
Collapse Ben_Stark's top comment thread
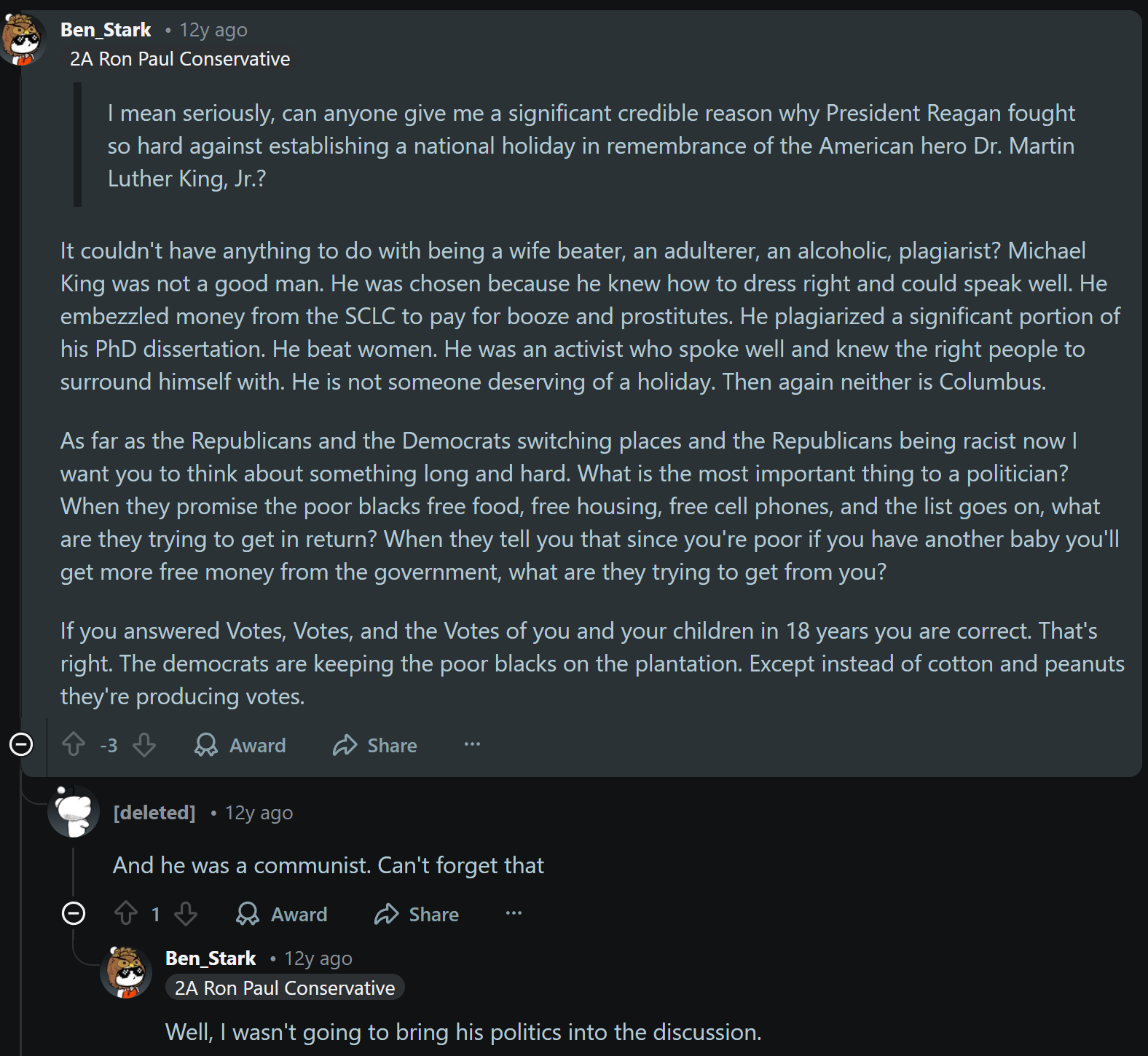[21, 744]
